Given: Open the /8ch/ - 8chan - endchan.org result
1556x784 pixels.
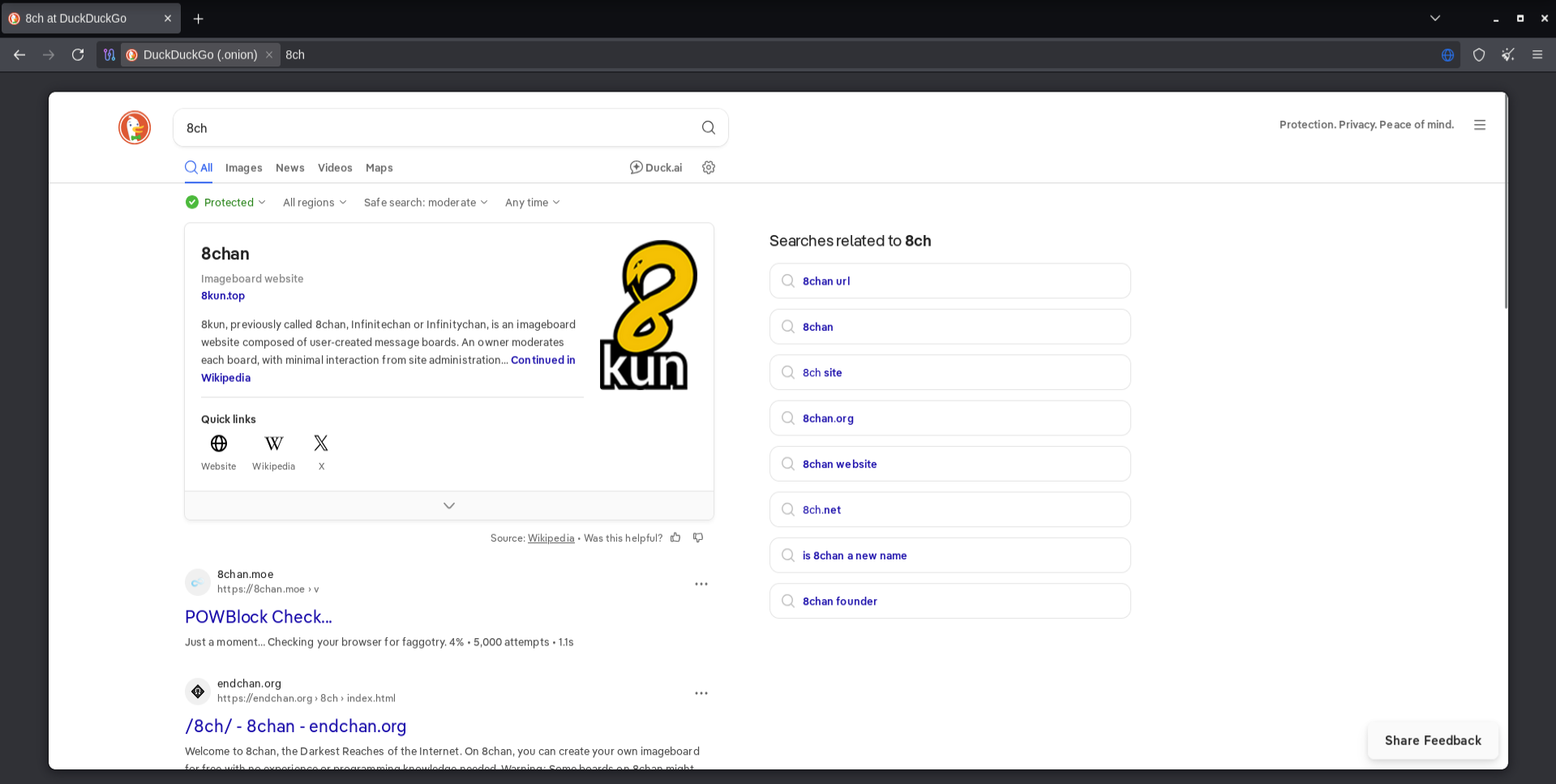Looking at the screenshot, I should click(x=296, y=726).
